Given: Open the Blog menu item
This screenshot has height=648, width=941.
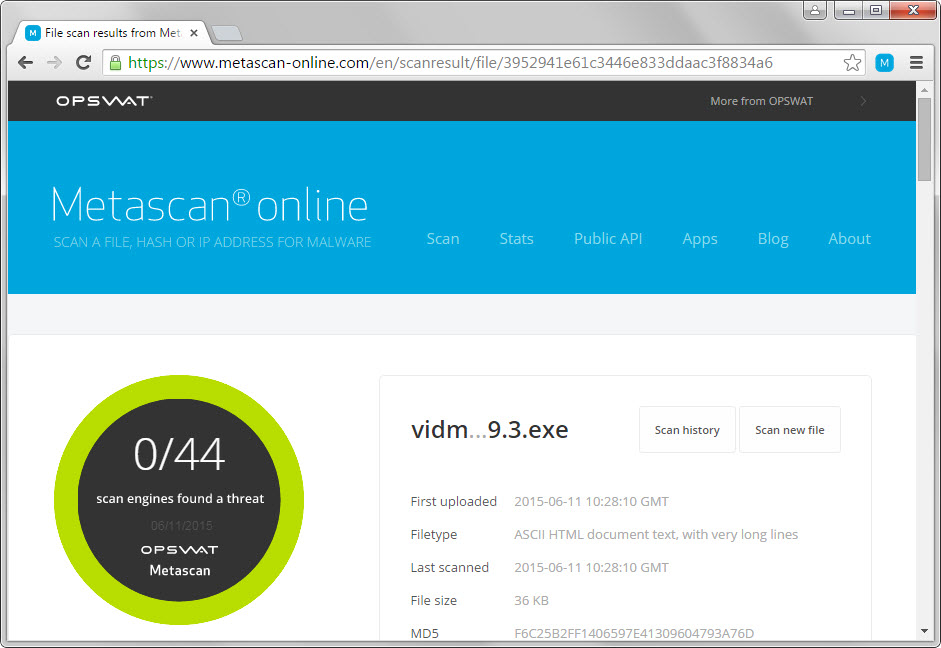Looking at the screenshot, I should pos(773,239).
